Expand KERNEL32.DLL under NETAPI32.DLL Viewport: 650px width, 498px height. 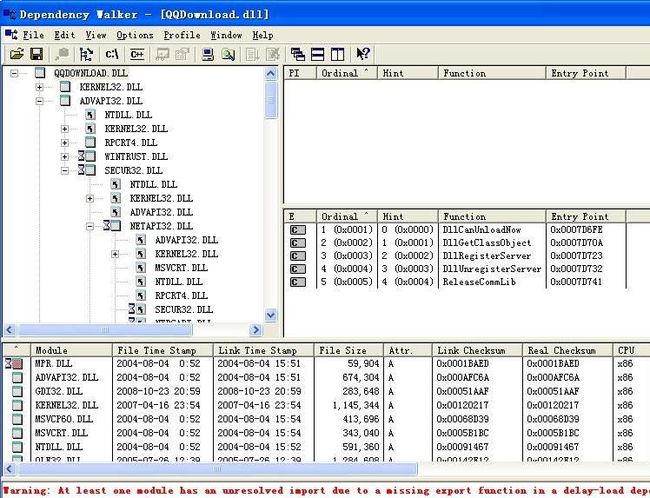(115, 254)
